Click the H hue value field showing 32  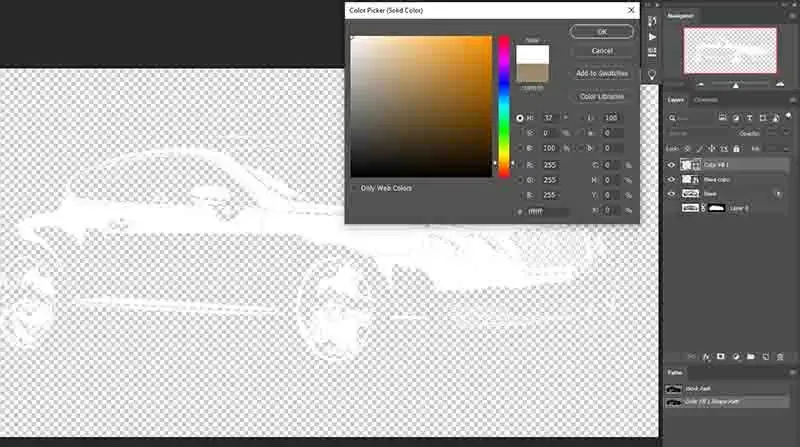(551, 118)
